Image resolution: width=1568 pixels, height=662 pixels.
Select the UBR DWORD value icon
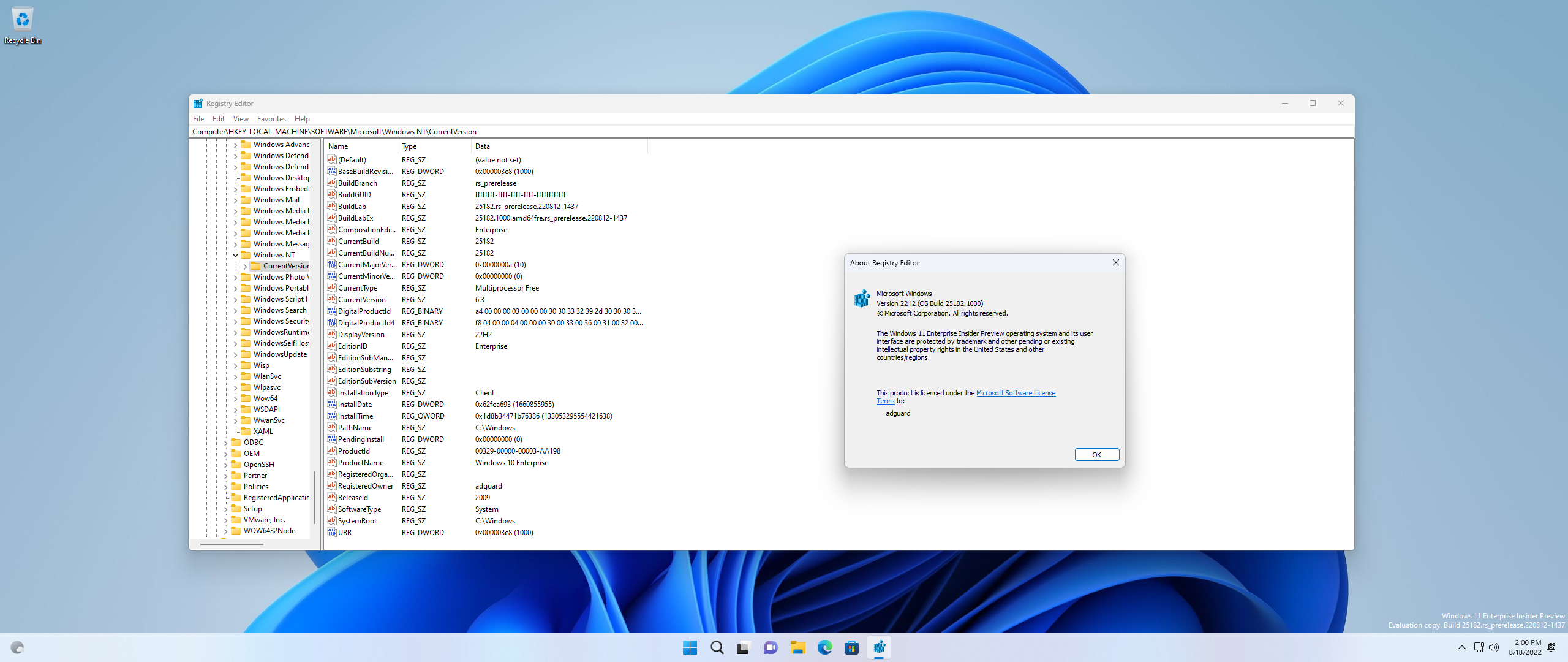332,532
